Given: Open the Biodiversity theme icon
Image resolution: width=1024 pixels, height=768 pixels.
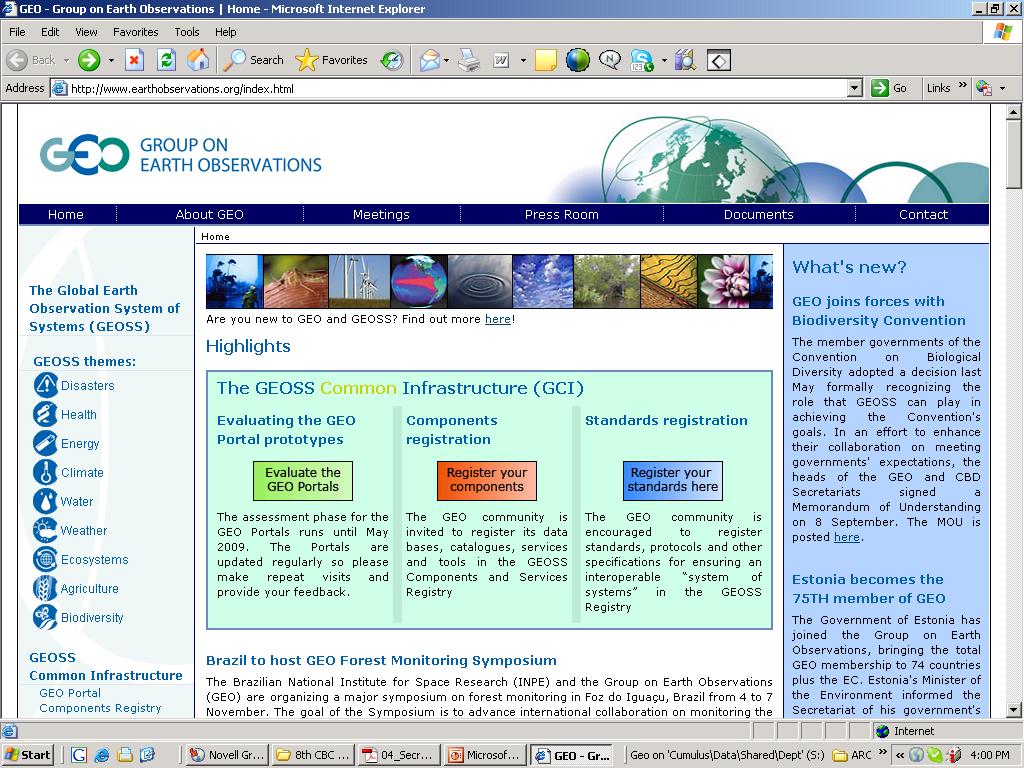Looking at the screenshot, I should (x=46, y=618).
